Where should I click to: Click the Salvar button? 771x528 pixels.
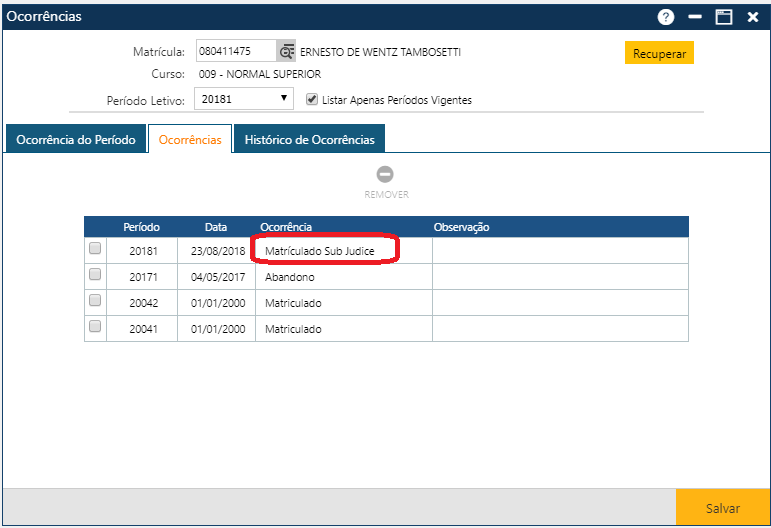pyautogui.click(x=722, y=508)
